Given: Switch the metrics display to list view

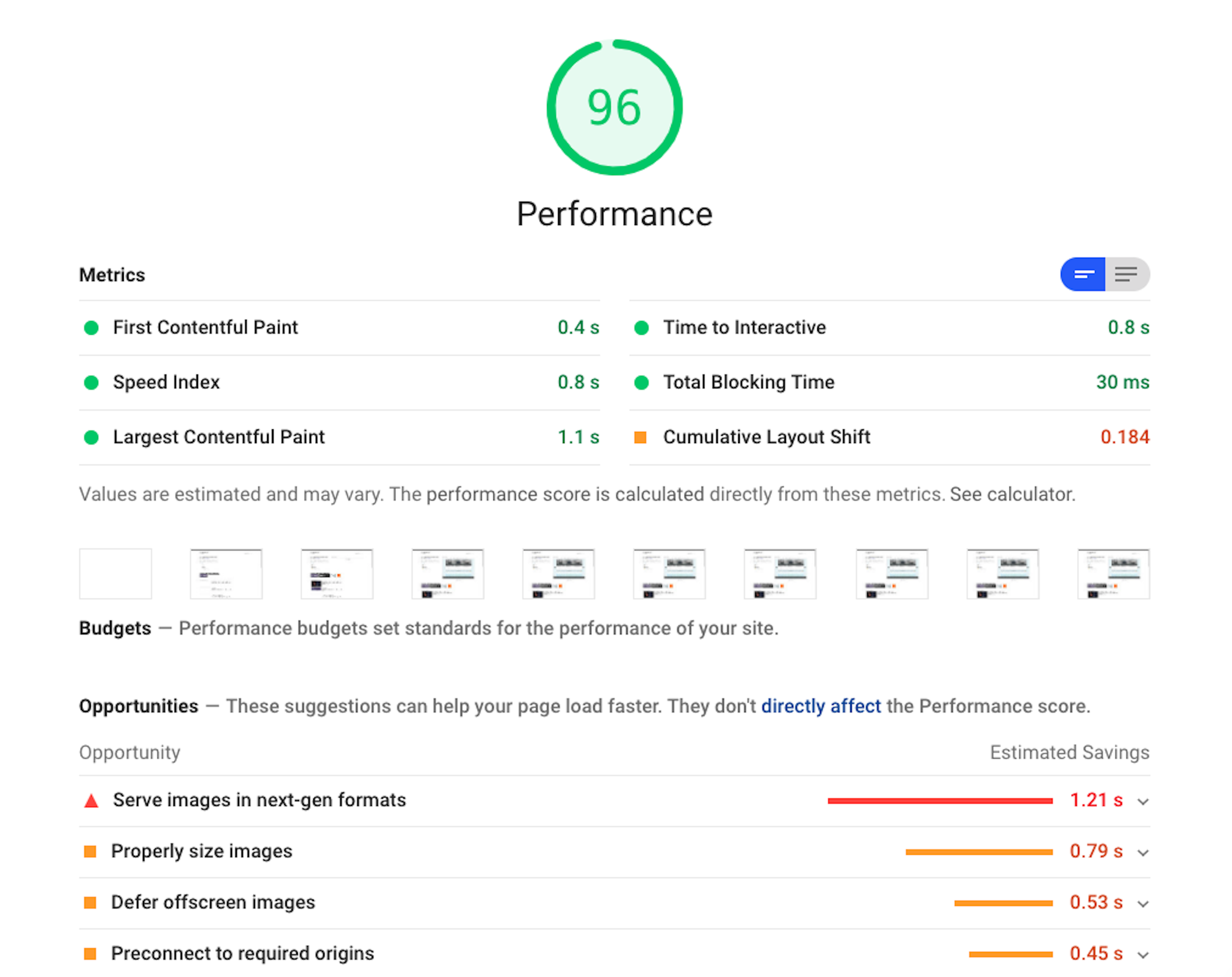Looking at the screenshot, I should coord(1127,275).
